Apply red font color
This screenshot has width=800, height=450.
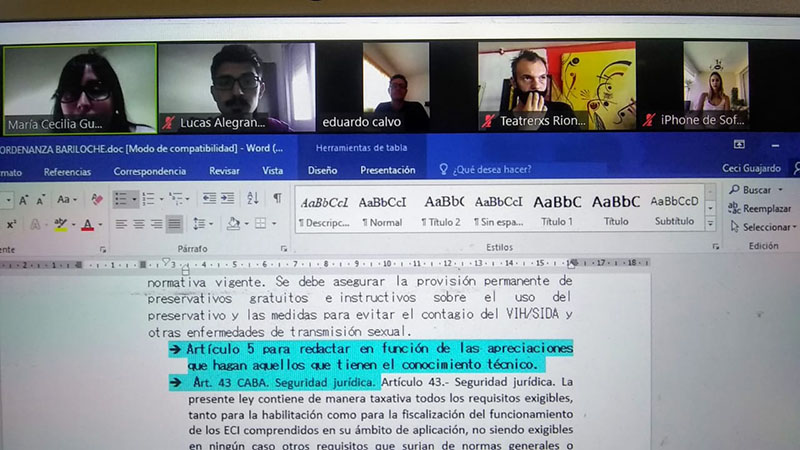pyautogui.click(x=88, y=224)
